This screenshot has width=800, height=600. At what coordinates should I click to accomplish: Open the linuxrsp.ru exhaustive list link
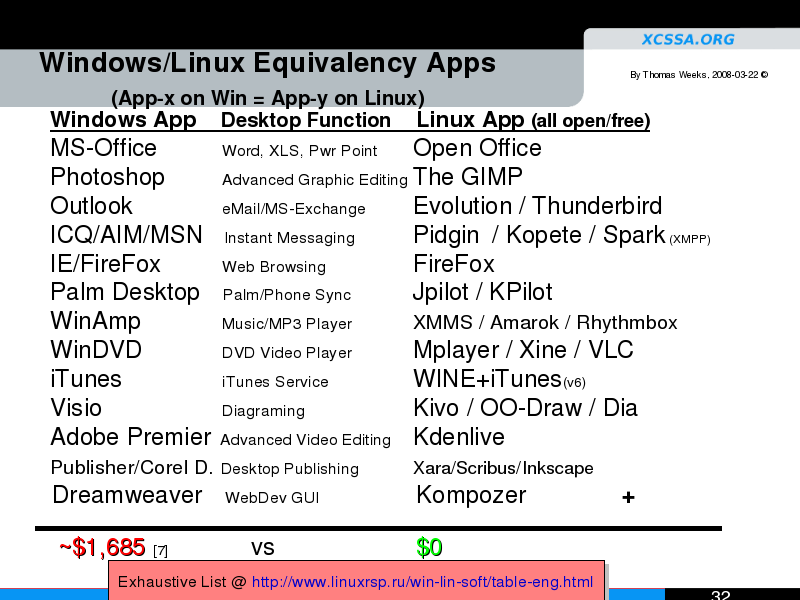(x=422, y=582)
